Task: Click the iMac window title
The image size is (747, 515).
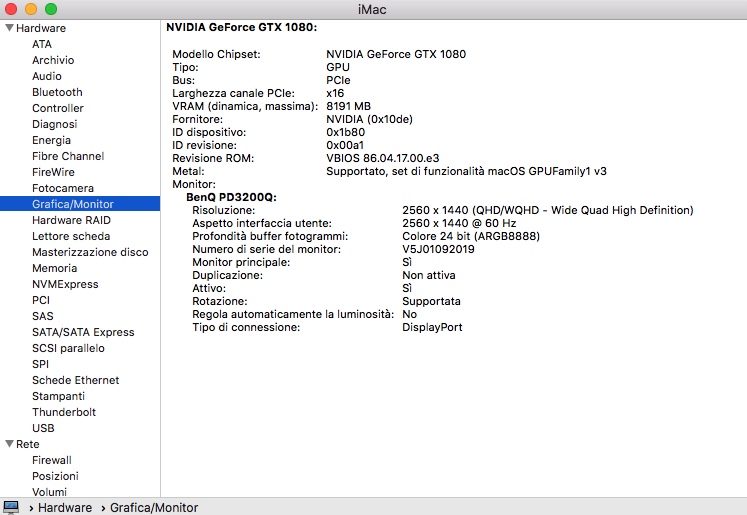Action: 372,9
